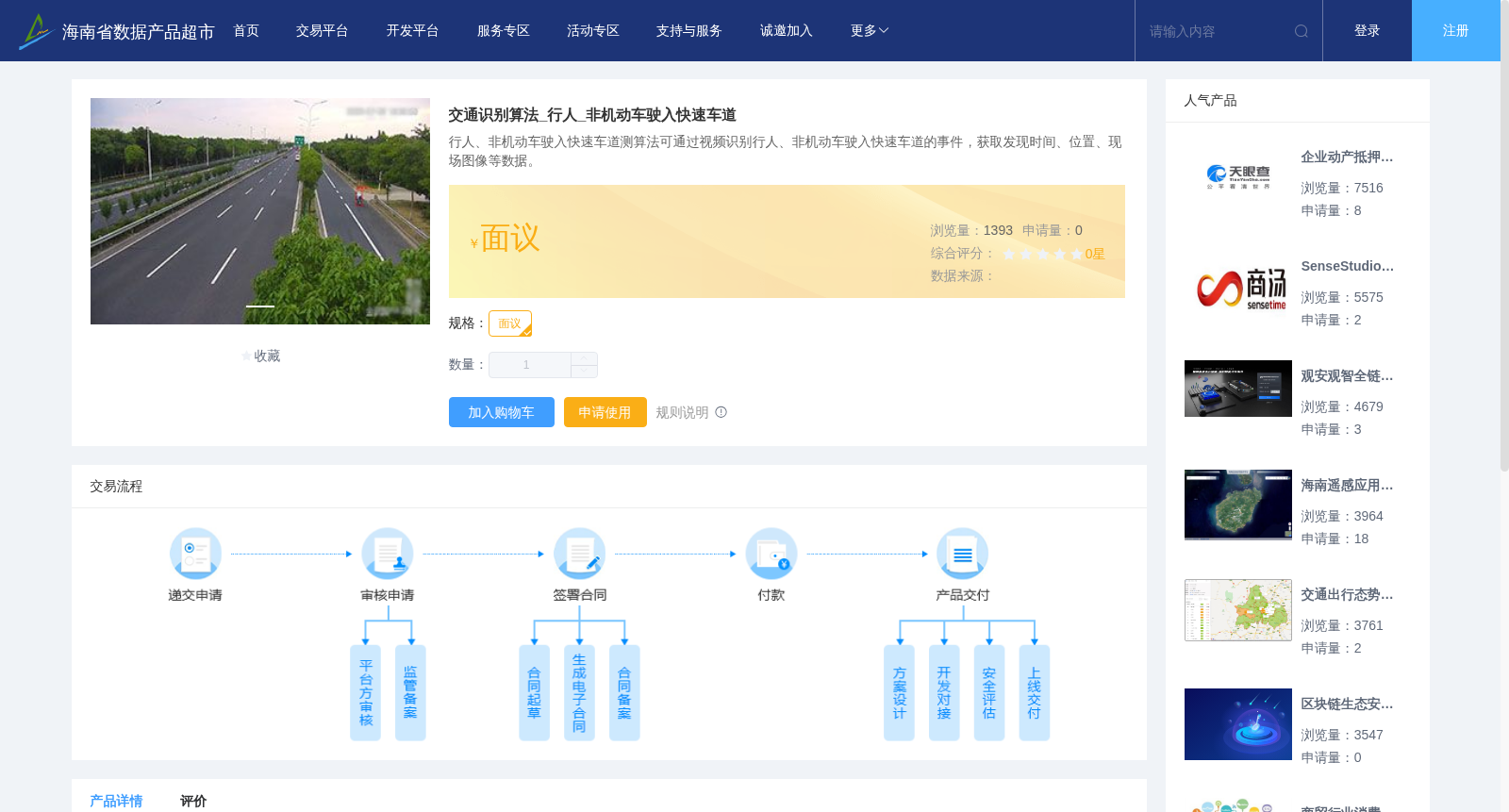Click the 面议 price text

(510, 239)
